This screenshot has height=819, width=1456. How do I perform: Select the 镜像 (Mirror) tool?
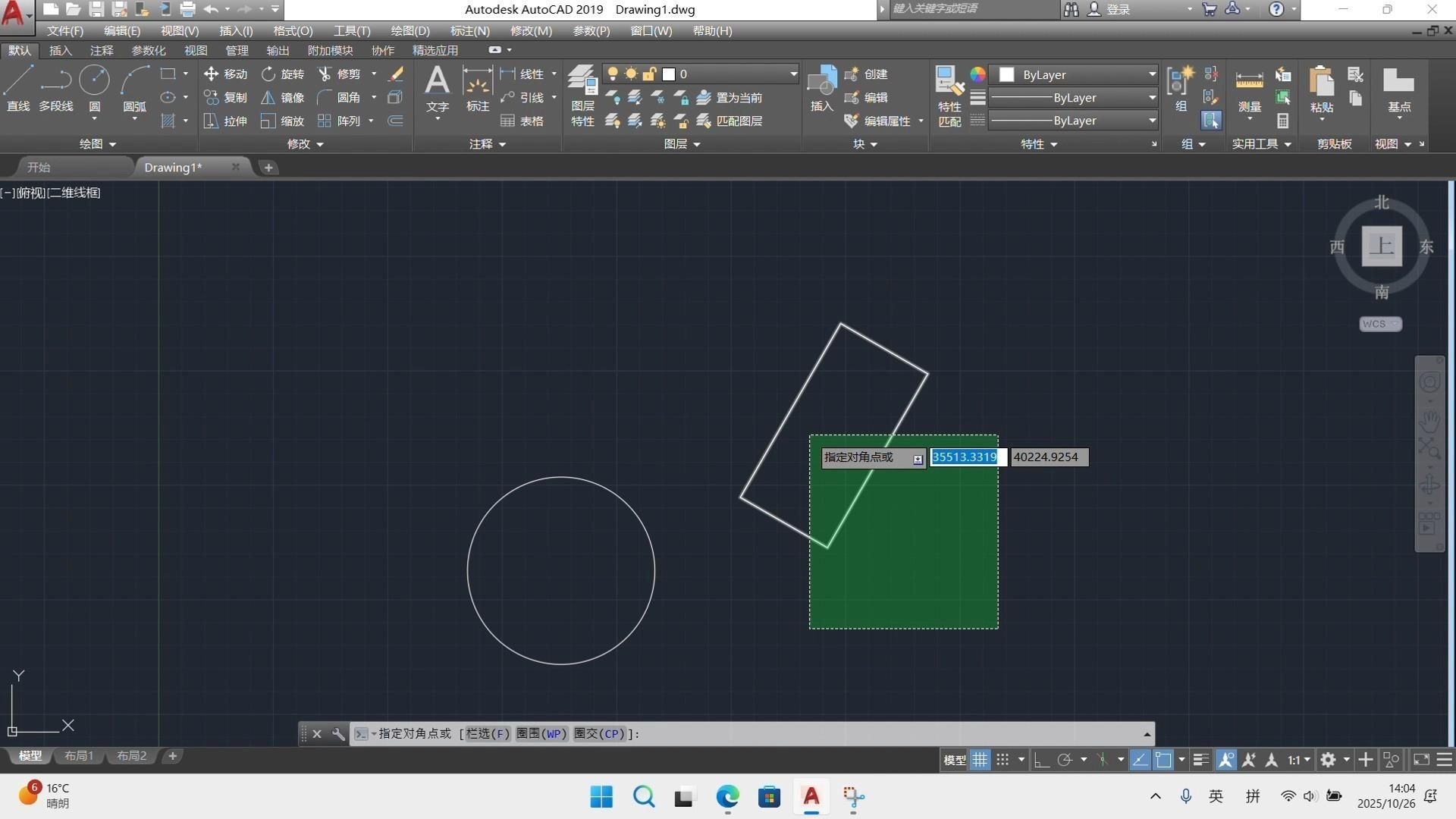click(282, 97)
